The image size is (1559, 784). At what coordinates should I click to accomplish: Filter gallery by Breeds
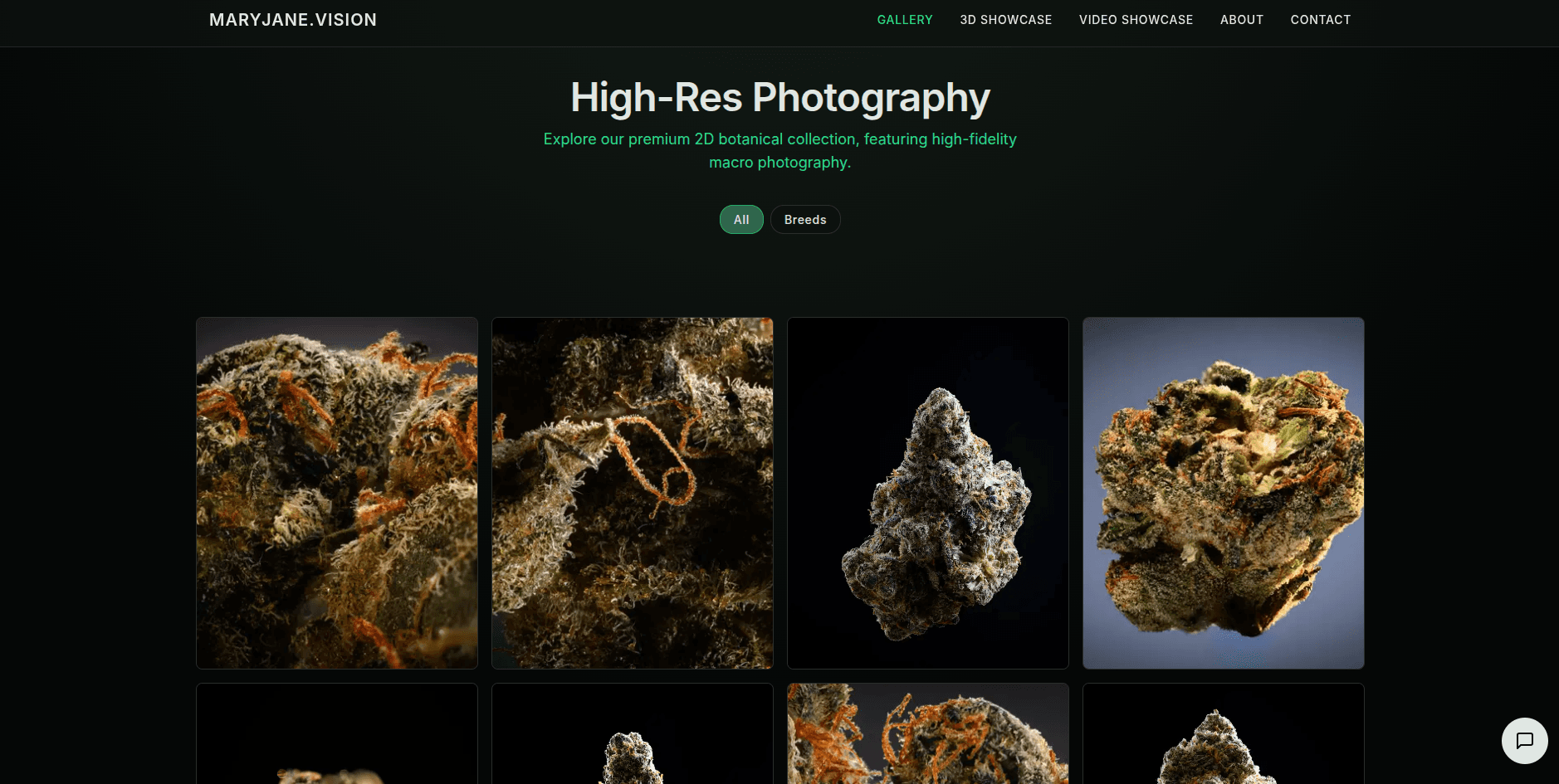[805, 220]
